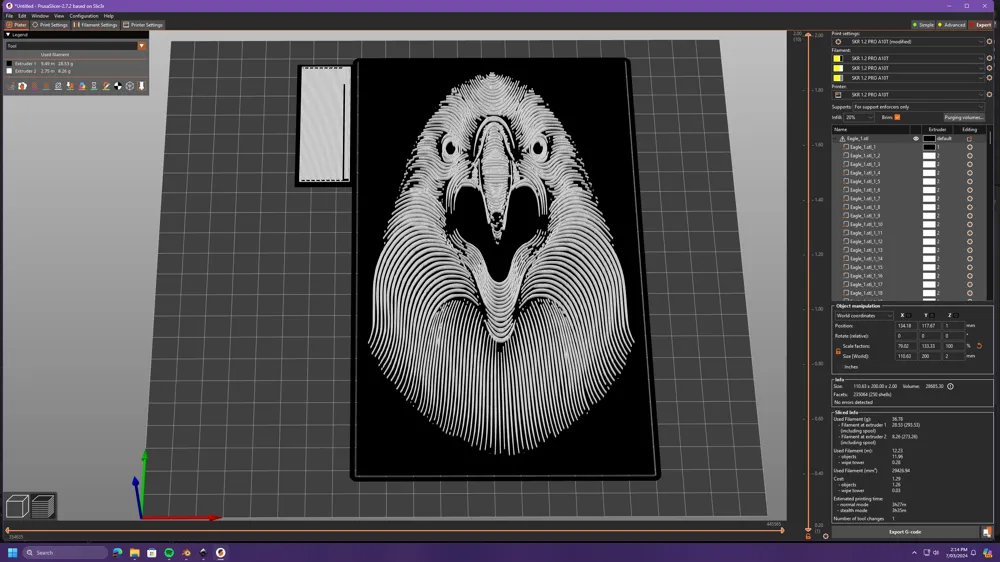Reset scale factors with orange arrow icon
Image resolution: width=1000 pixels, height=562 pixels.
point(980,346)
